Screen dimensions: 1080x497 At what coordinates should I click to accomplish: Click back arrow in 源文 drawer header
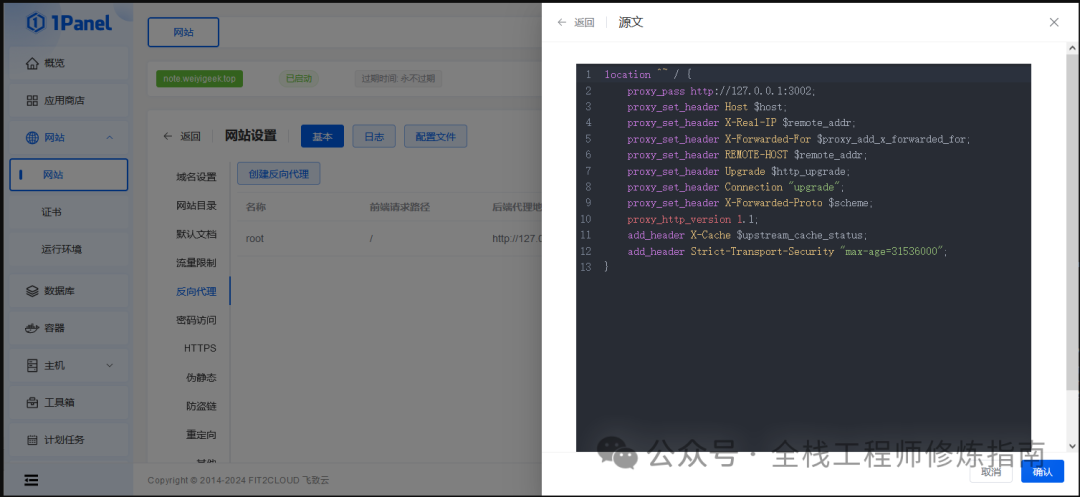point(561,22)
